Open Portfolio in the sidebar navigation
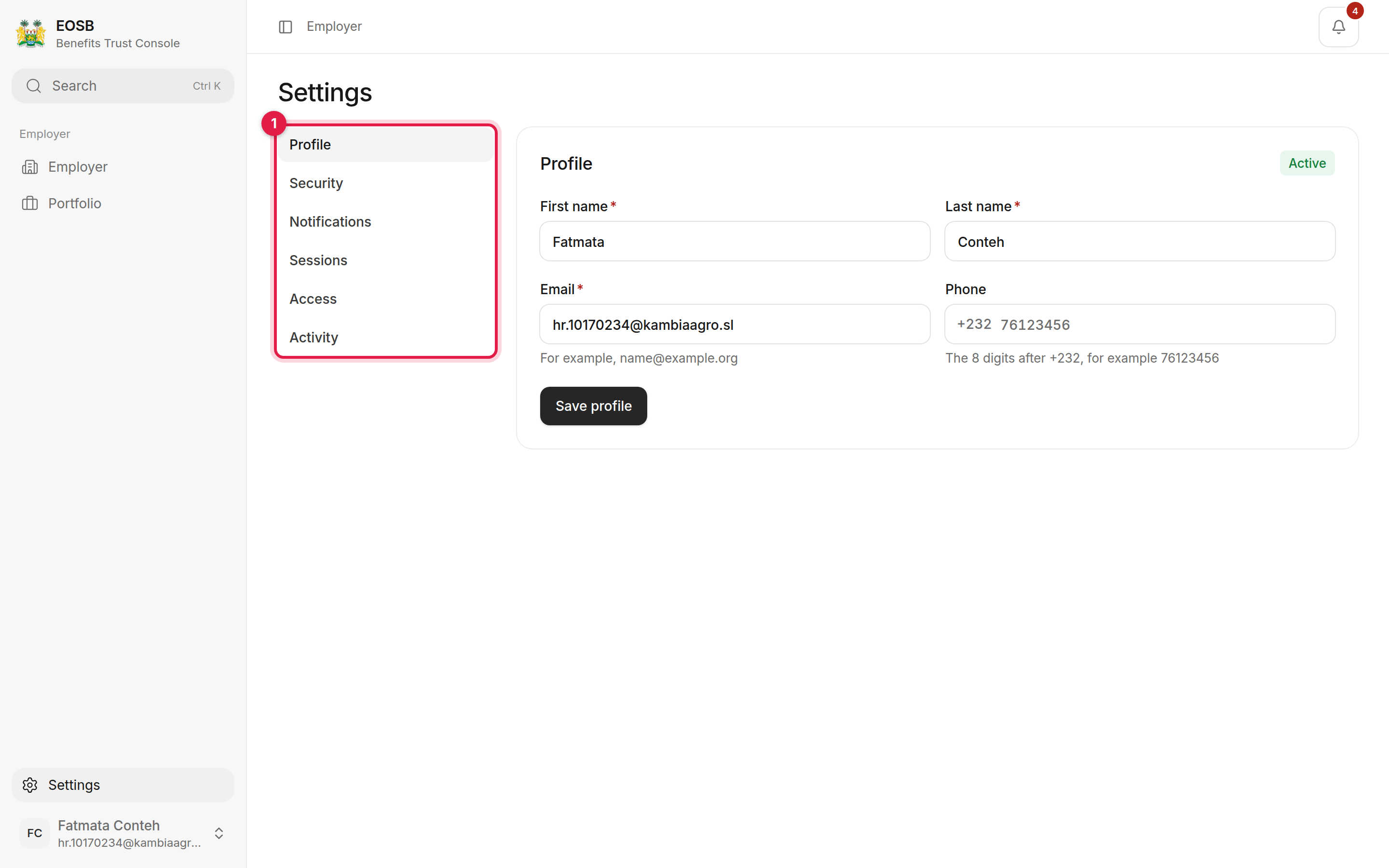The width and height of the screenshot is (1389, 868). click(x=123, y=203)
